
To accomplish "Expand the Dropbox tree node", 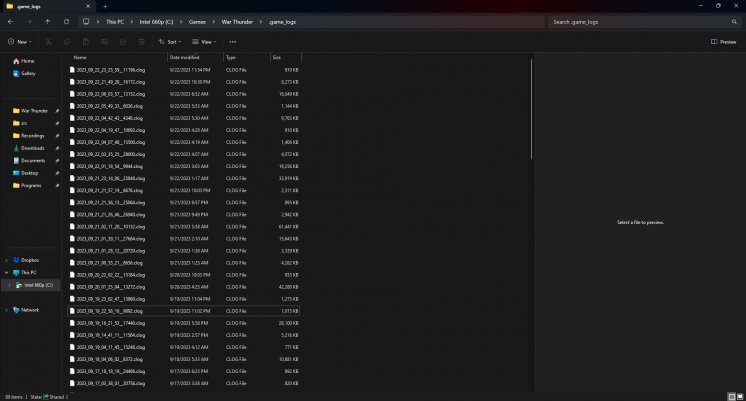I will pos(6,260).
